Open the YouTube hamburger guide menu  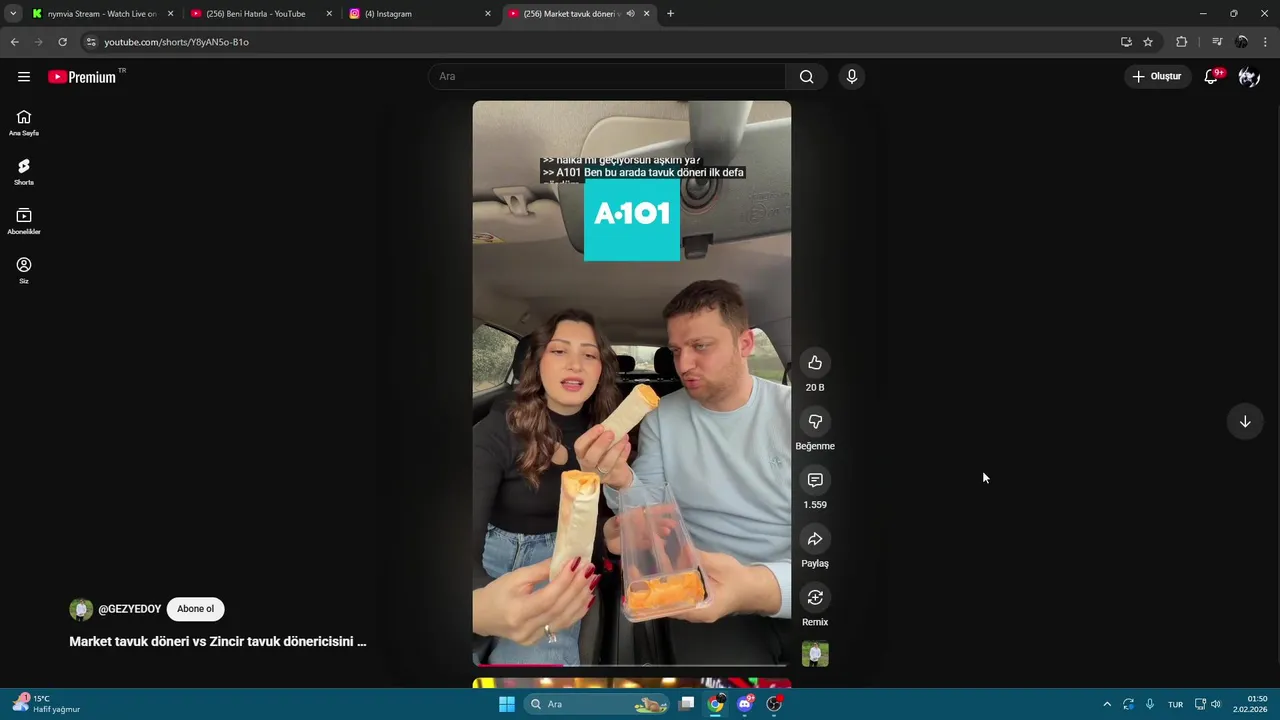(24, 77)
